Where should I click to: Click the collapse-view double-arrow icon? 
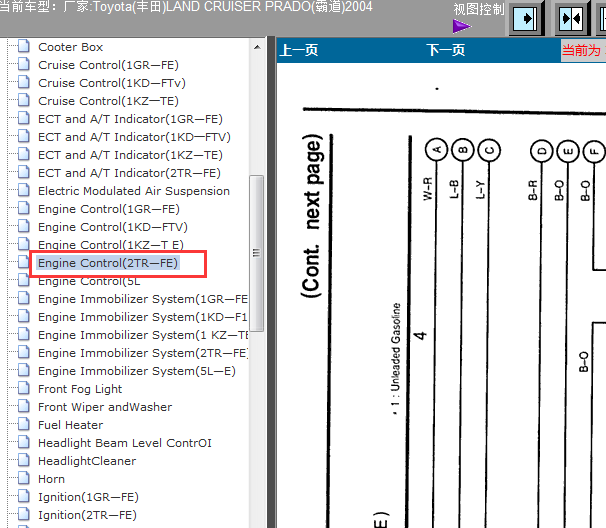(x=571, y=18)
